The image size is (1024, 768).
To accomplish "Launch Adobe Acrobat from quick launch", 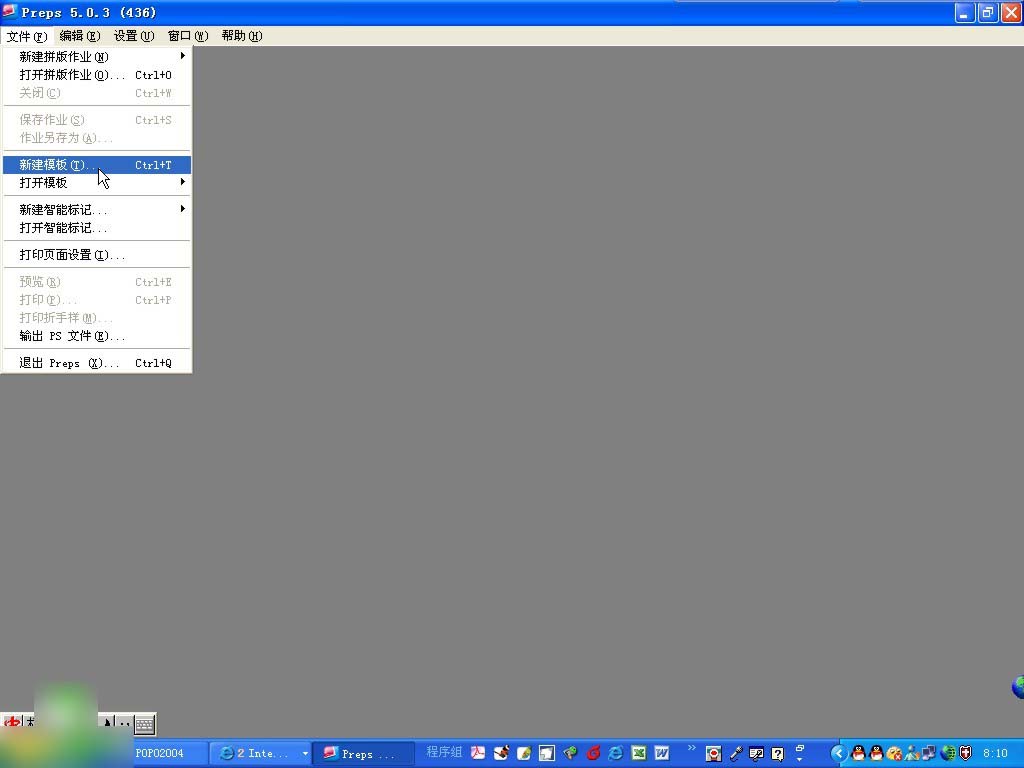I will tap(478, 753).
